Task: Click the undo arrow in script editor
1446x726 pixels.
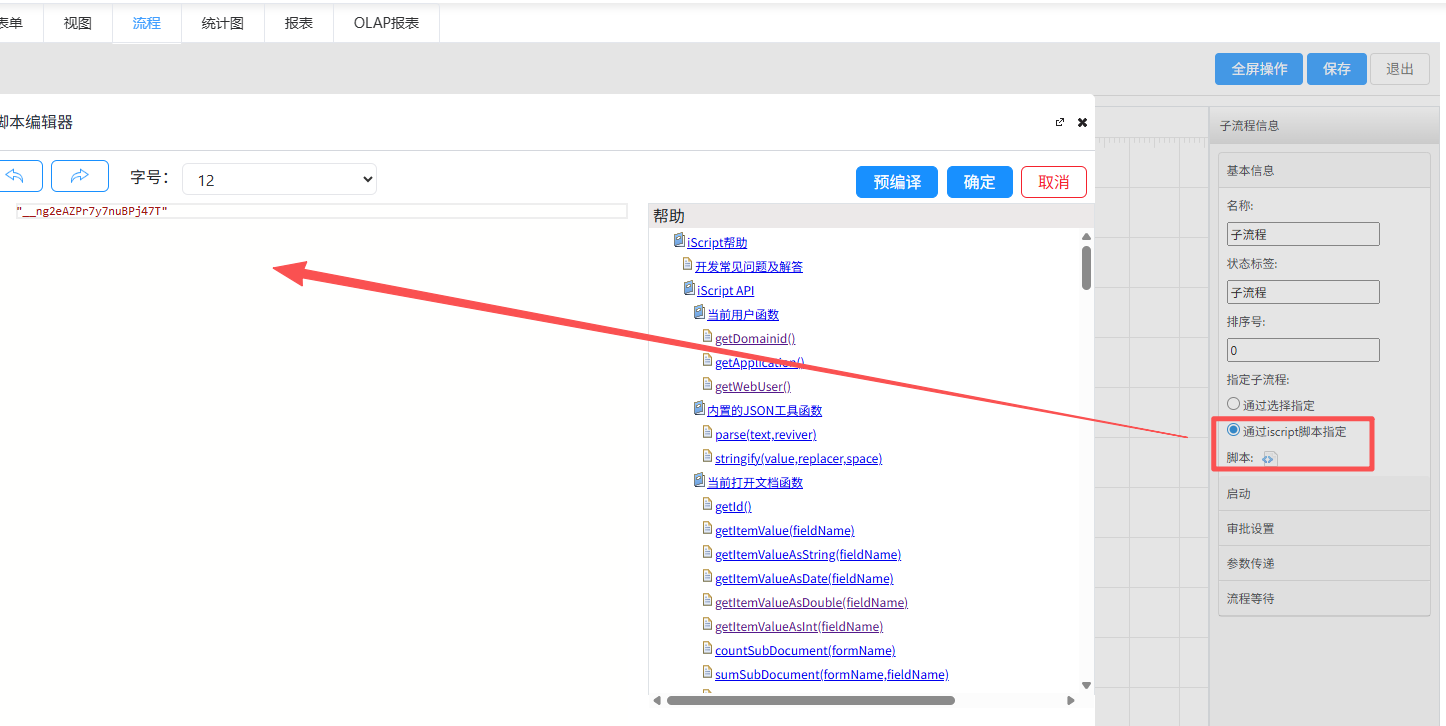Action: tap(17, 176)
